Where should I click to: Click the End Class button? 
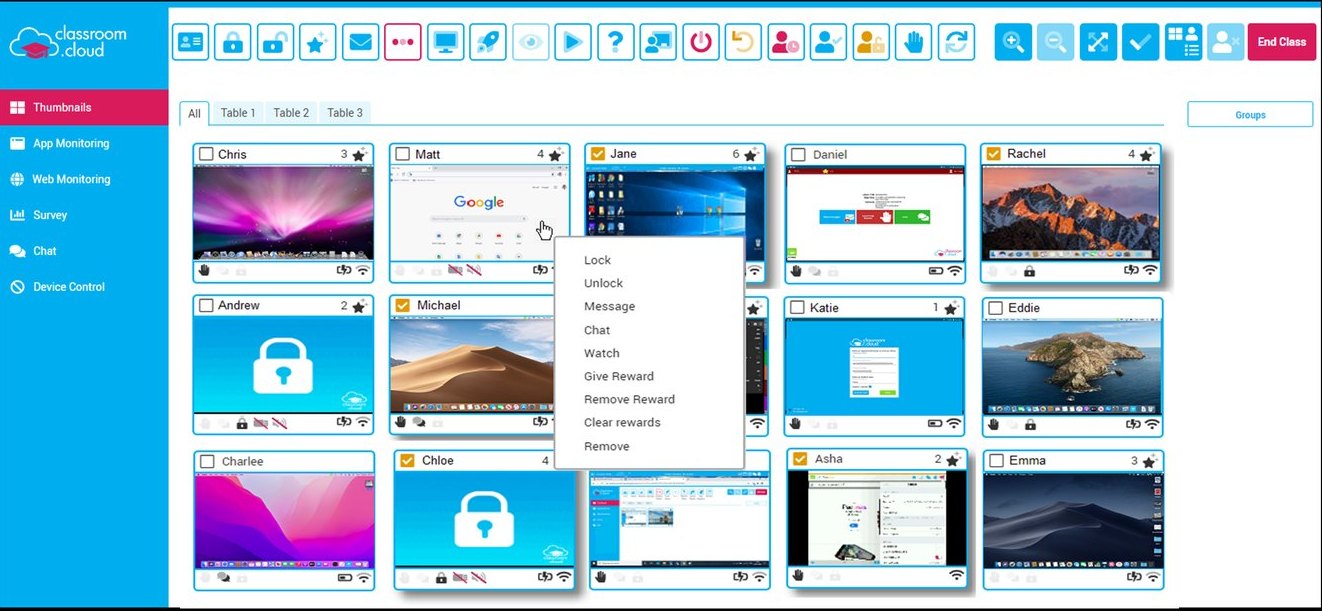pos(1281,42)
